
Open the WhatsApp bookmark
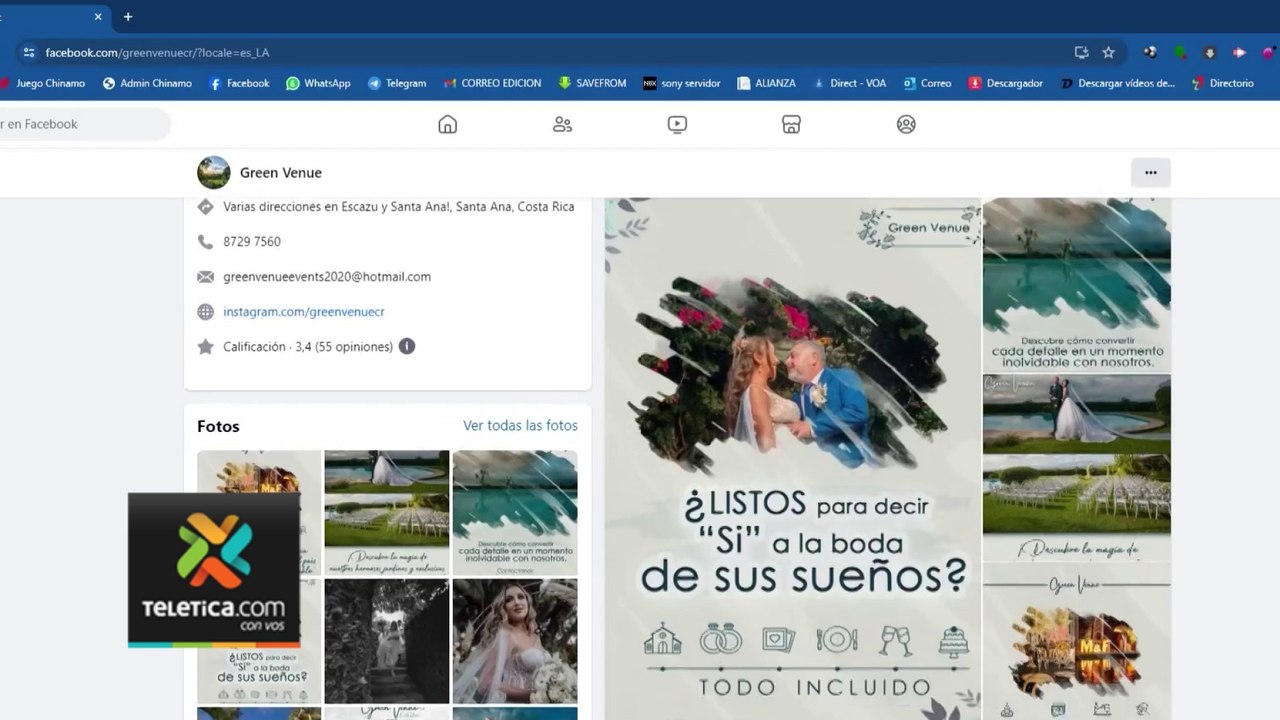318,84
